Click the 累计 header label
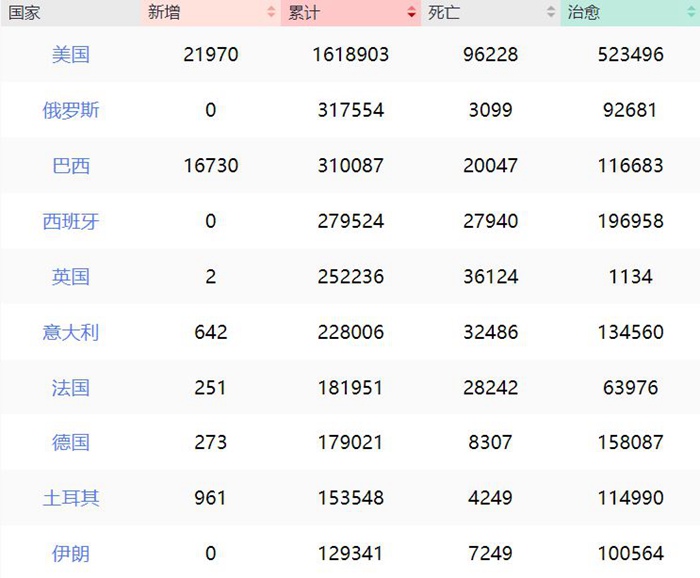This screenshot has width=700, height=578. (304, 13)
